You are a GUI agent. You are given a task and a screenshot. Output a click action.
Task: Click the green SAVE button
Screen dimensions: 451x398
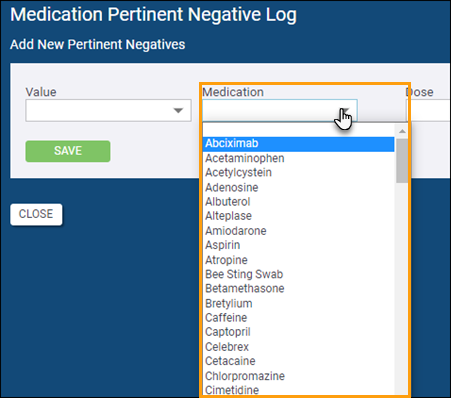pyautogui.click(x=68, y=151)
